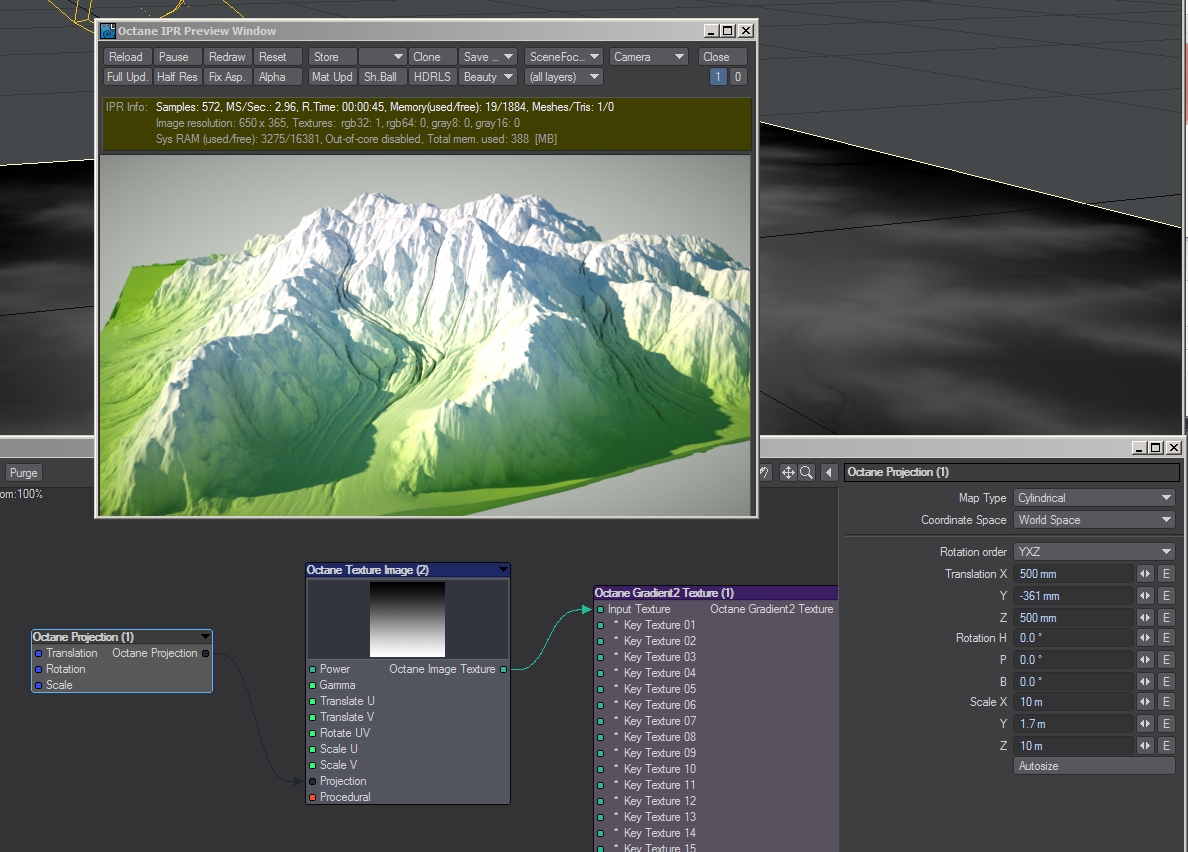Click the Reload button in IPR window
Image resolution: width=1188 pixels, height=852 pixels.
tap(126, 57)
